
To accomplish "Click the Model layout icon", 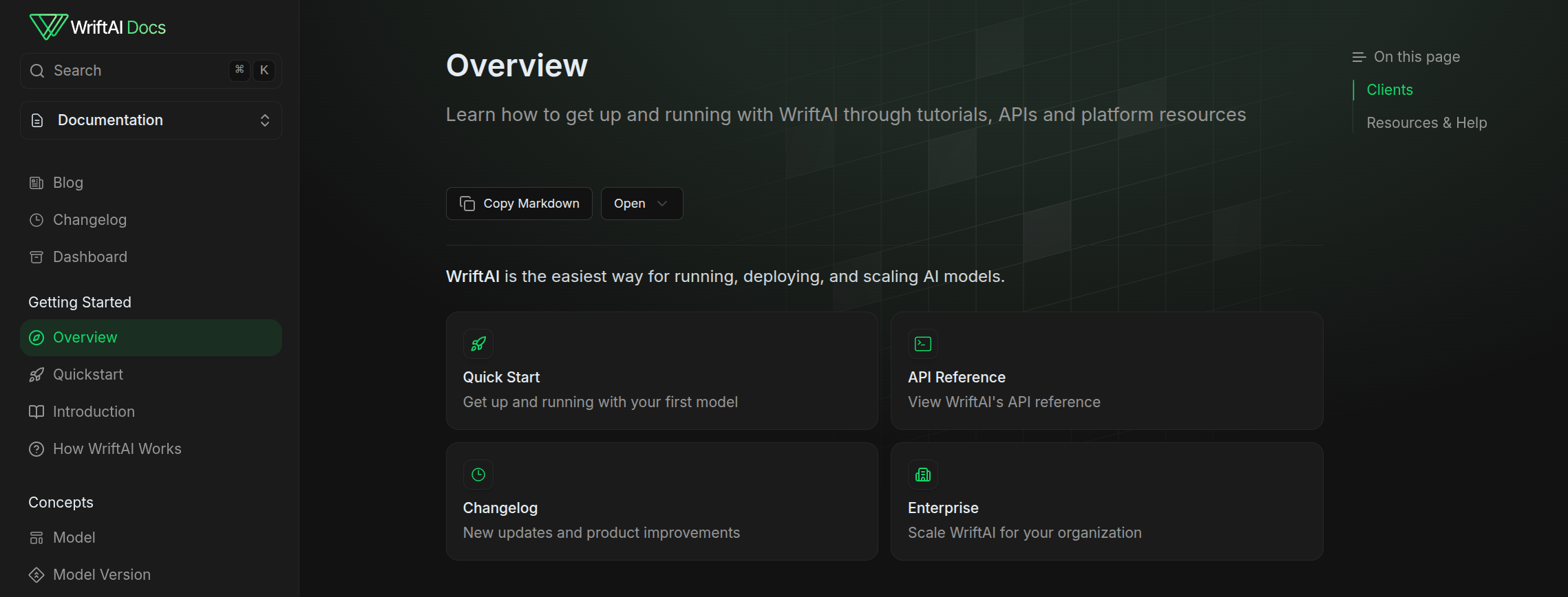I will [x=36, y=538].
